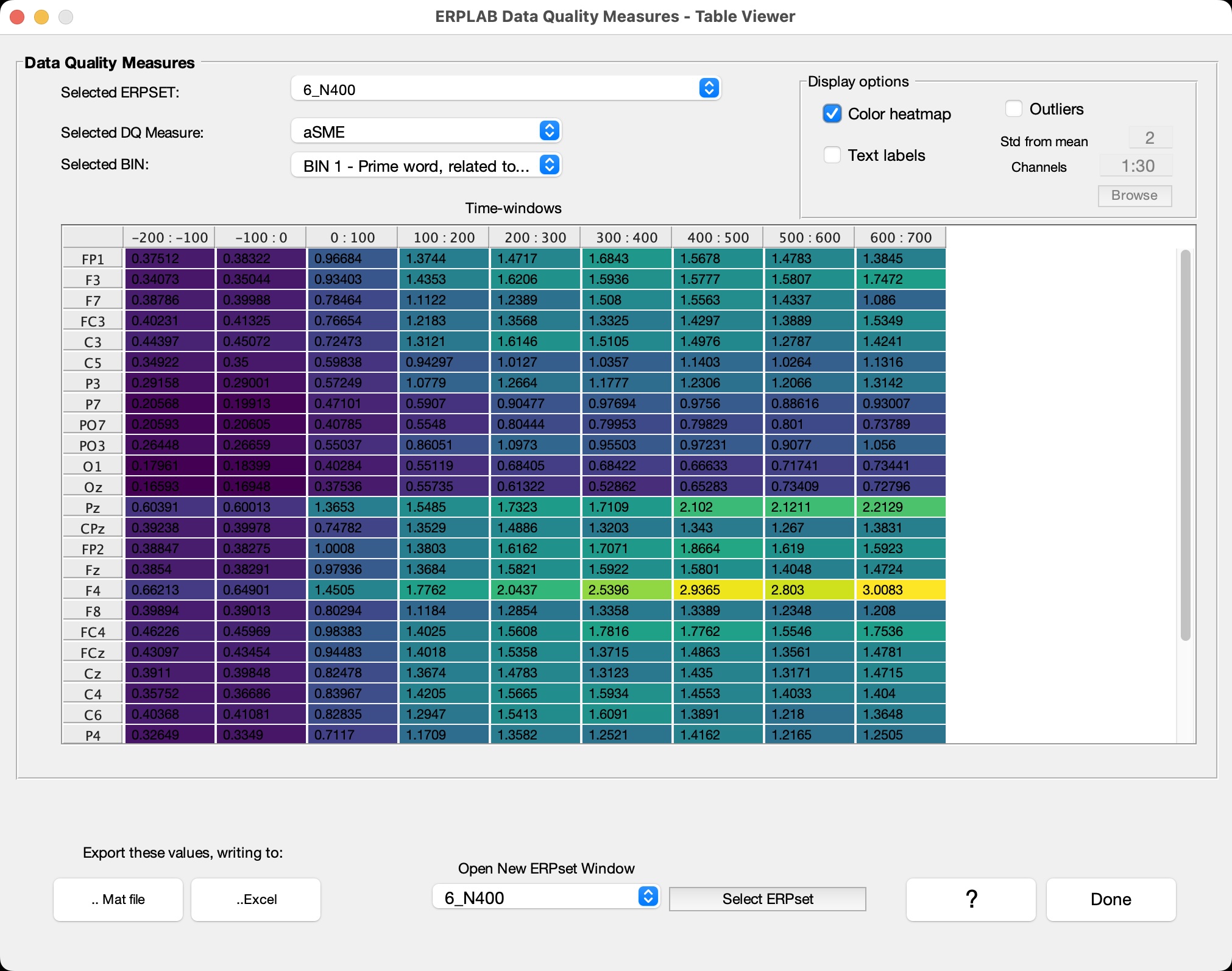
Task: Click the FC3 cell with value 0.40231
Action: click(169, 320)
